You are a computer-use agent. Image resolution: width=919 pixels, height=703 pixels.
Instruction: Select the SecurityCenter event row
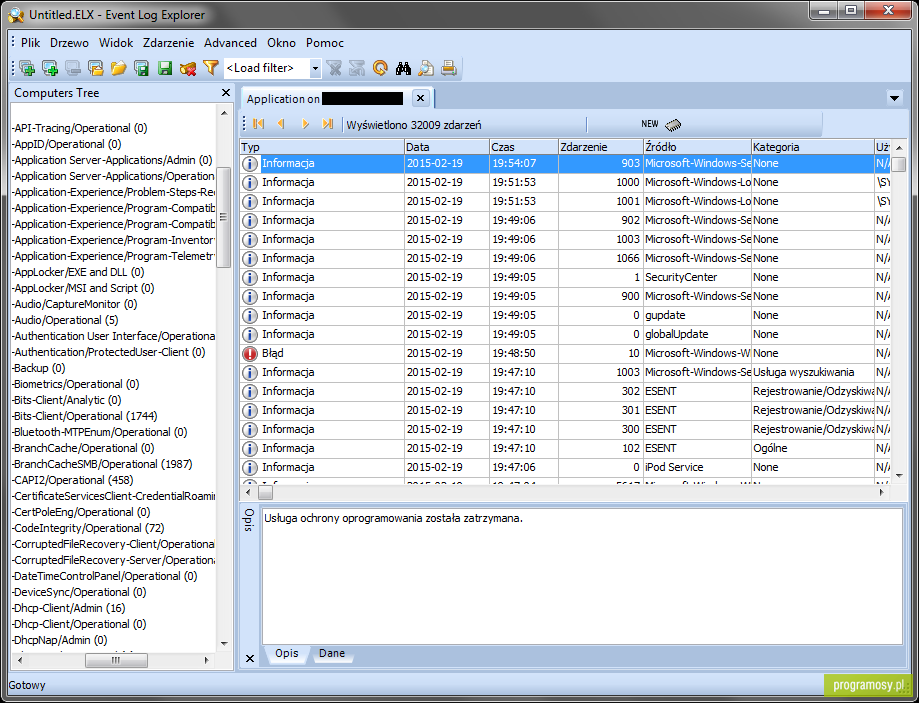pyautogui.click(x=565, y=277)
